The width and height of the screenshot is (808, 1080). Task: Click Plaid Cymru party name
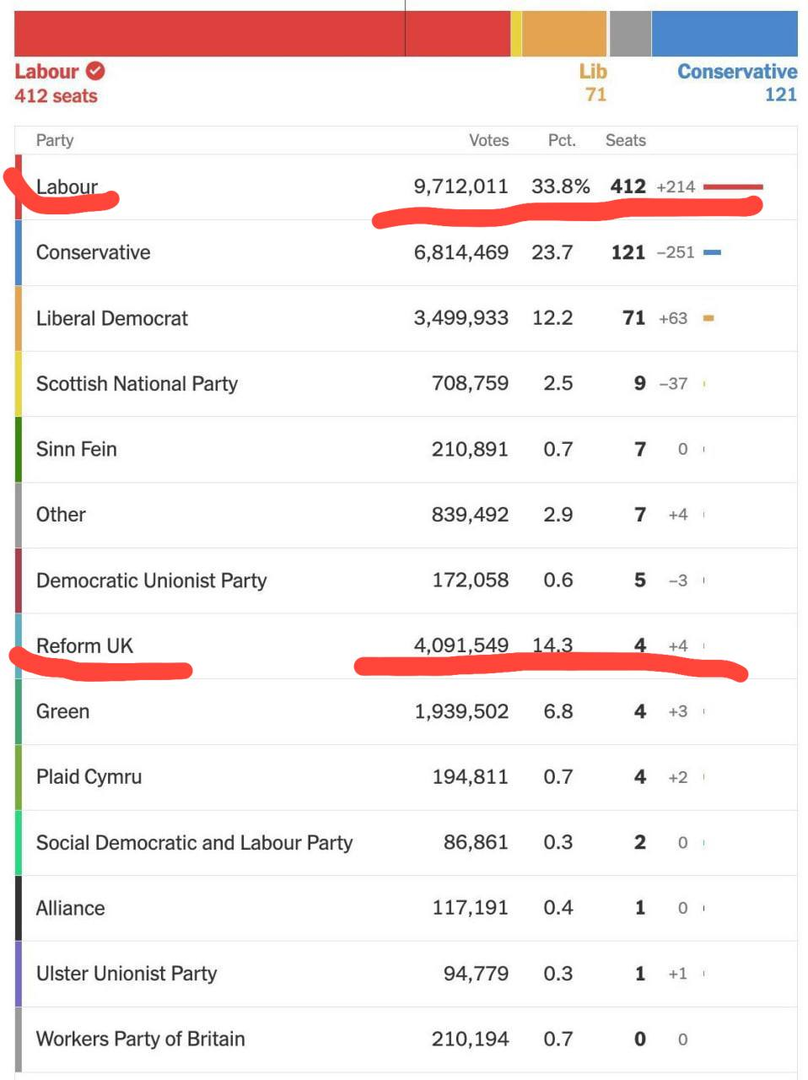click(x=89, y=777)
